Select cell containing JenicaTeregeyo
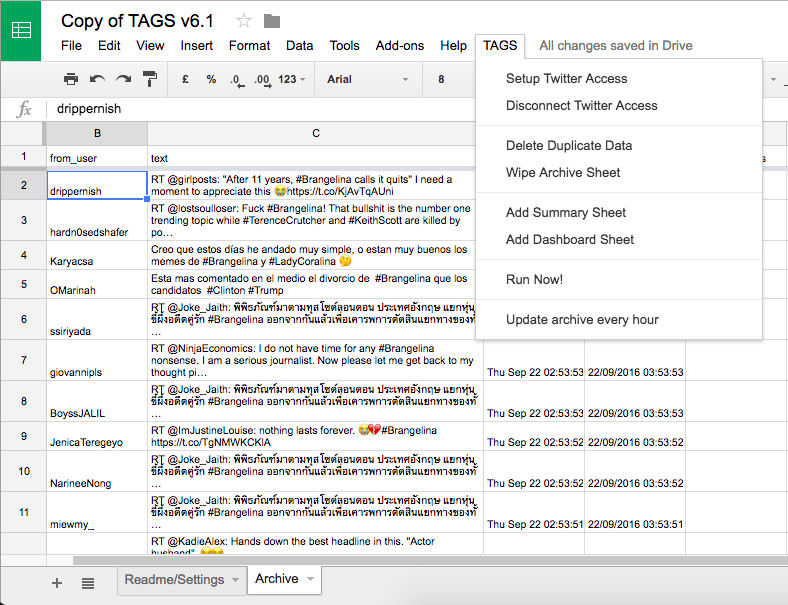Viewport: 788px width, 605px height. (x=97, y=436)
